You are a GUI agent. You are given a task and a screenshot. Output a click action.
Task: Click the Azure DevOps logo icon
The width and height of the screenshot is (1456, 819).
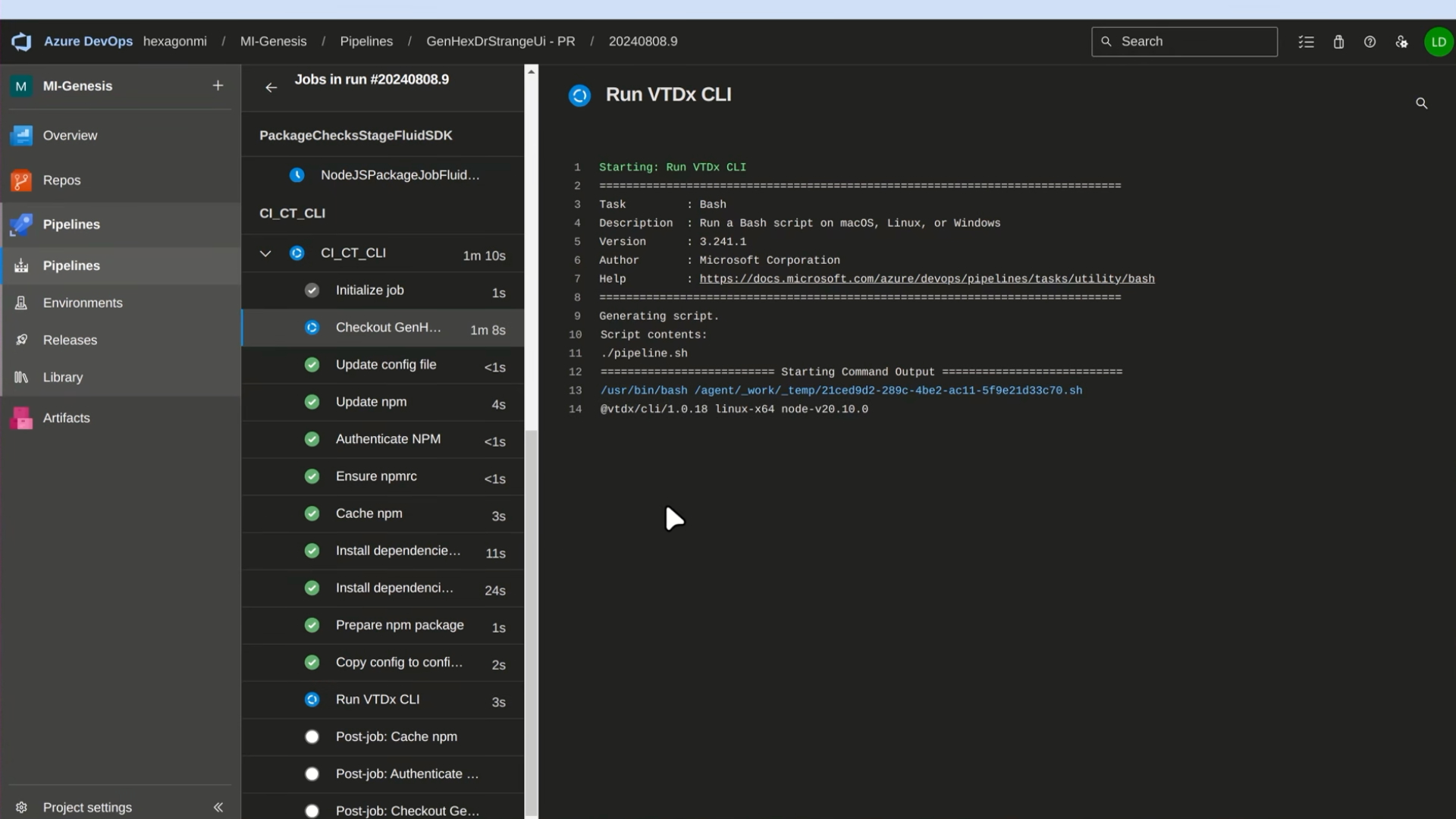tap(21, 42)
